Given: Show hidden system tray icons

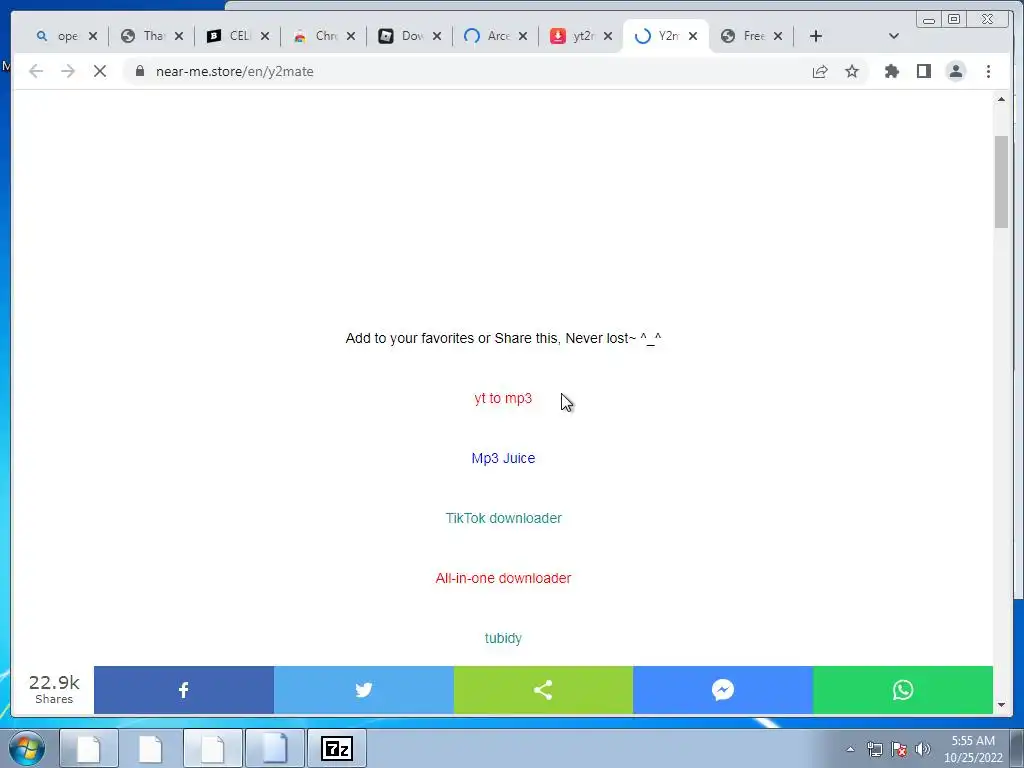Looking at the screenshot, I should pos(850,749).
